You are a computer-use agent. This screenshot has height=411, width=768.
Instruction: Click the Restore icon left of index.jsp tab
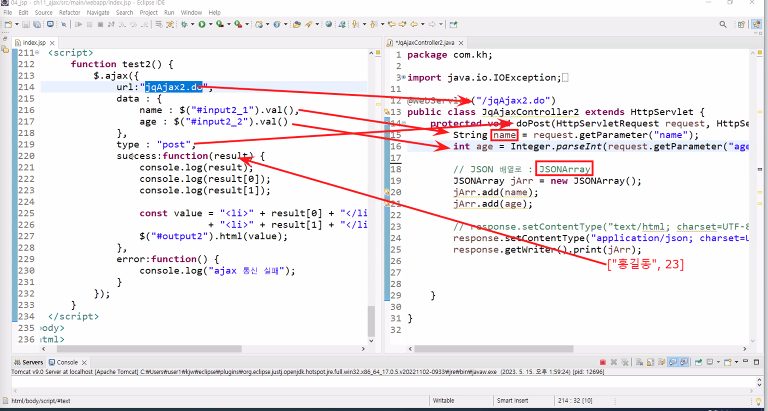[x=5, y=39]
